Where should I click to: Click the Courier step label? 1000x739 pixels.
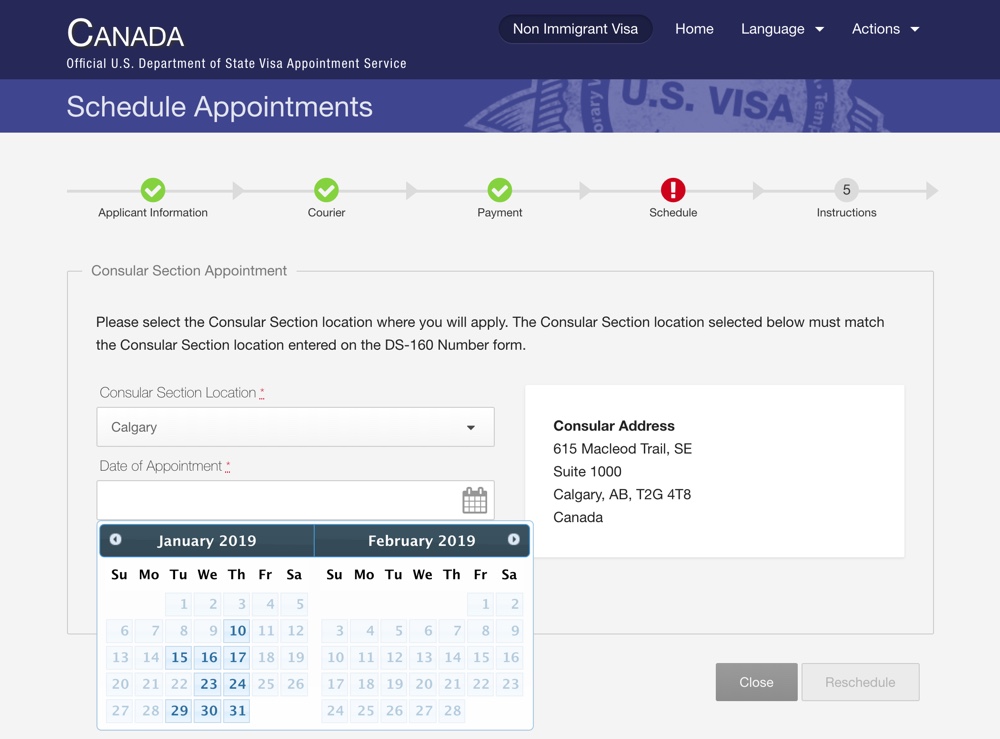click(327, 212)
